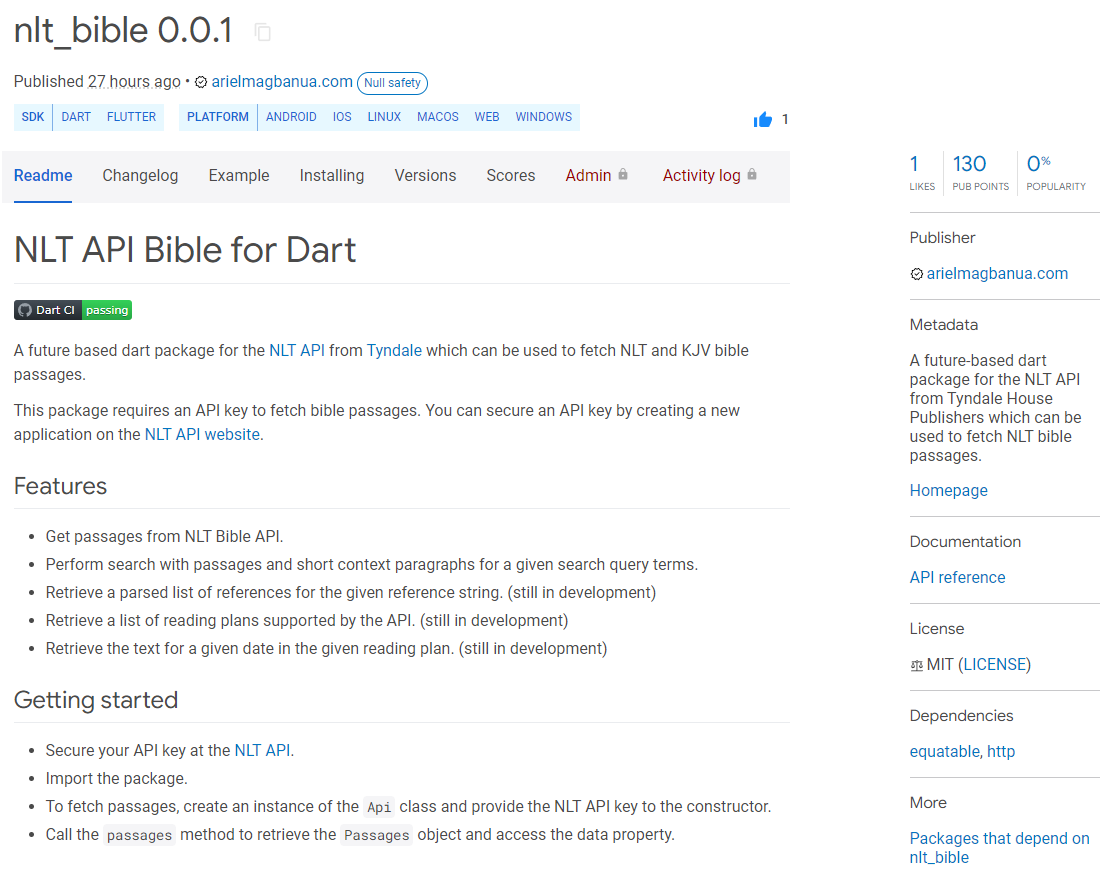The width and height of the screenshot is (1109, 870).
Task: Open the Activity log tab
Action: [709, 175]
